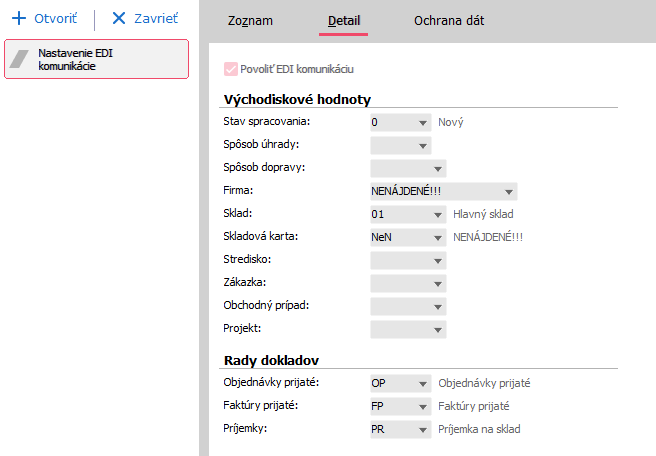Screen dimensions: 656x456
Task: Expand the Spôsob dopravy dropdown
Action: point(438,168)
